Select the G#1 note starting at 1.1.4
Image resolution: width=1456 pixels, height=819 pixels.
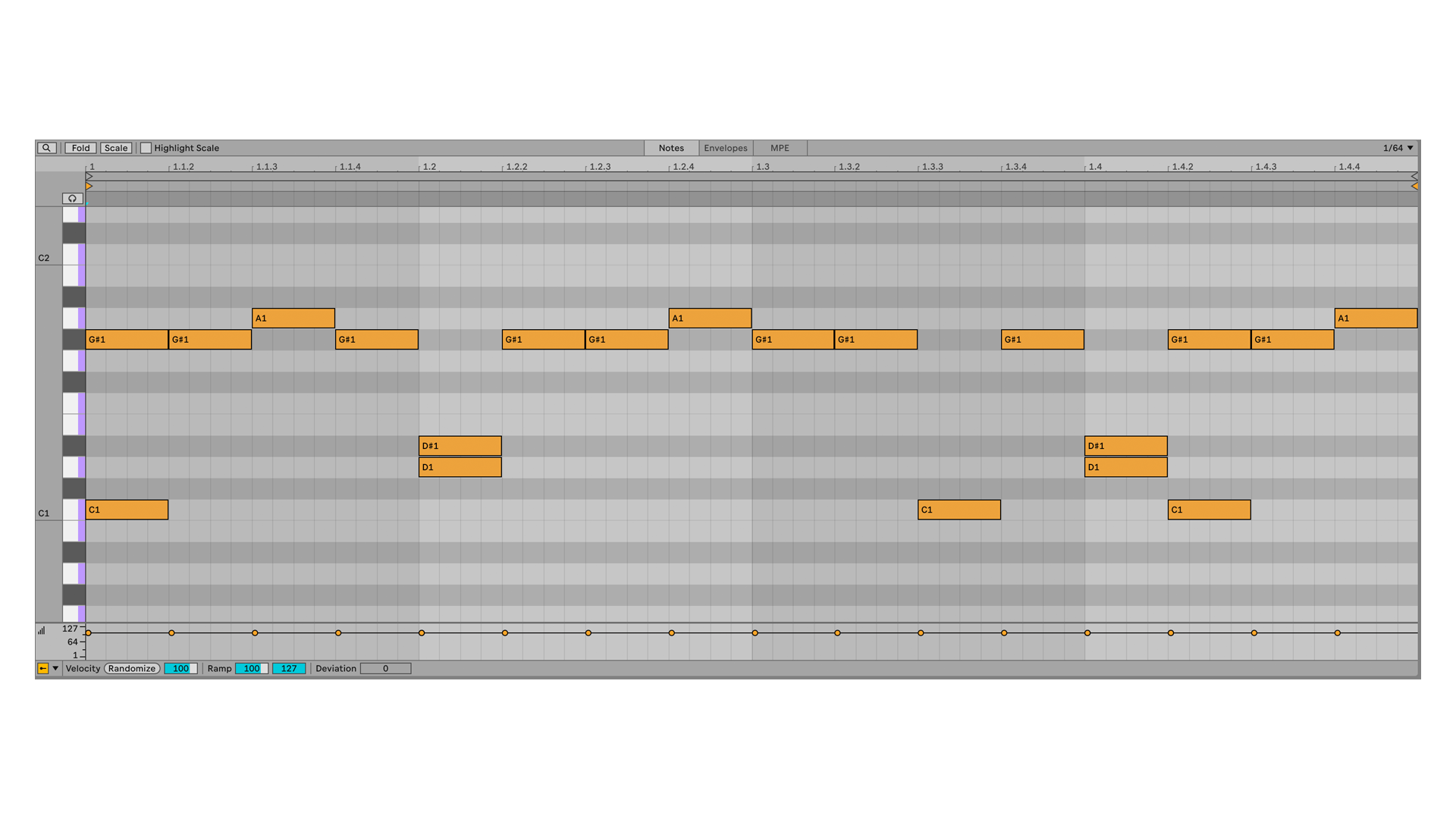pyautogui.click(x=377, y=339)
